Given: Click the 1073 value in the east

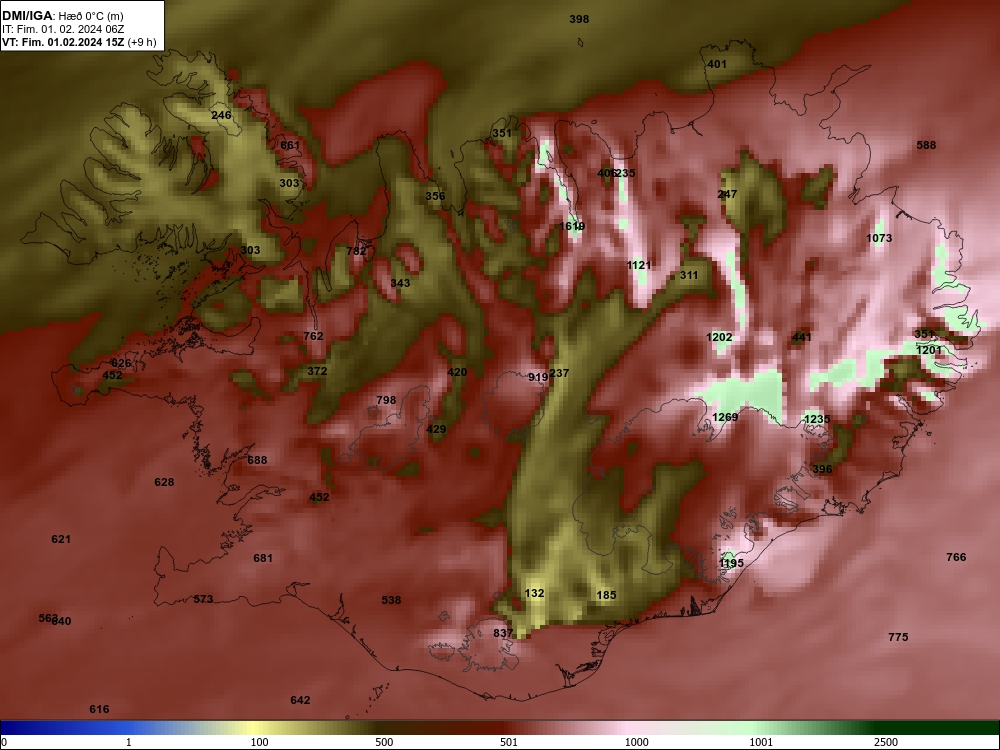Looking at the screenshot, I should [x=879, y=239].
